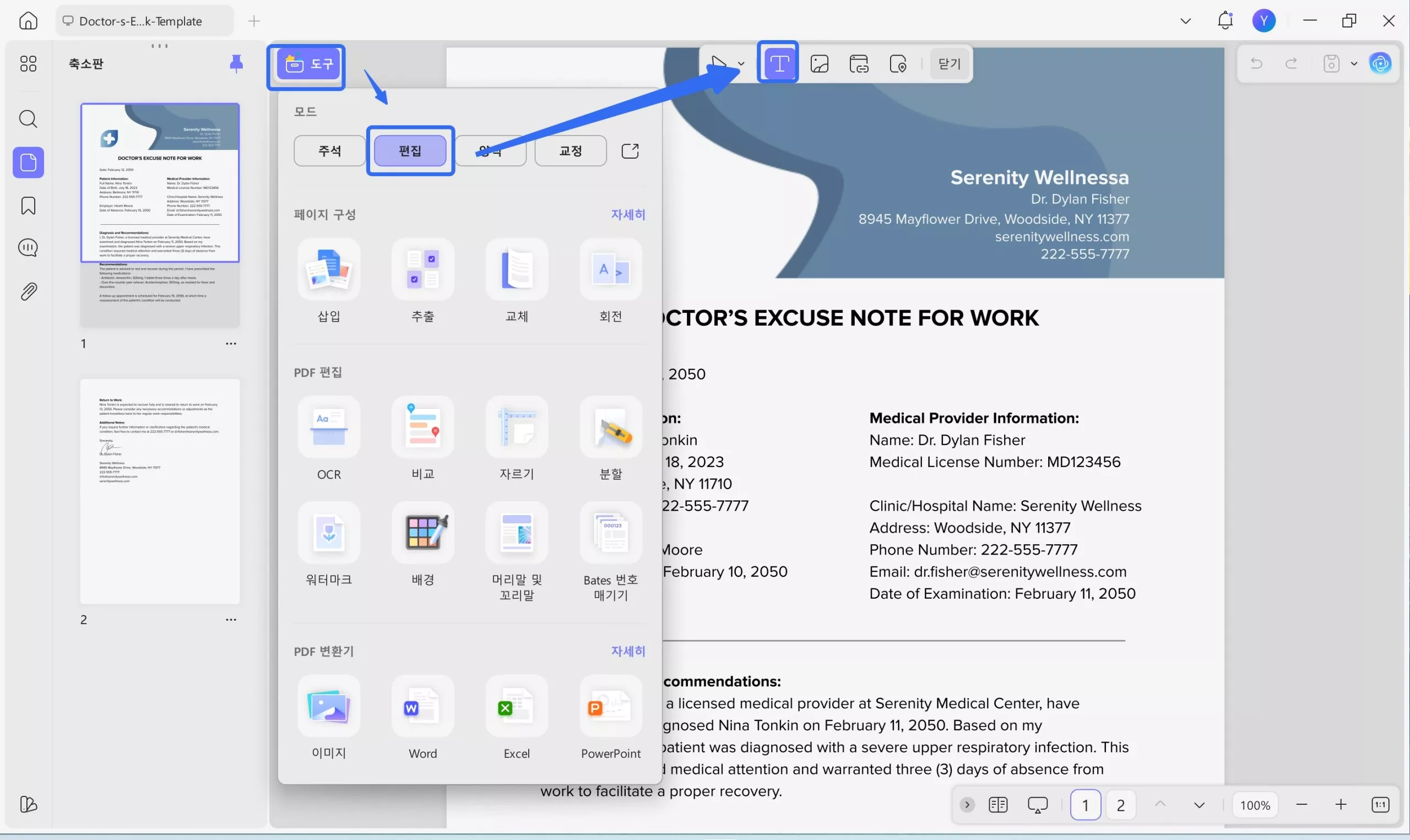Click the 배경 background tool

click(x=422, y=533)
